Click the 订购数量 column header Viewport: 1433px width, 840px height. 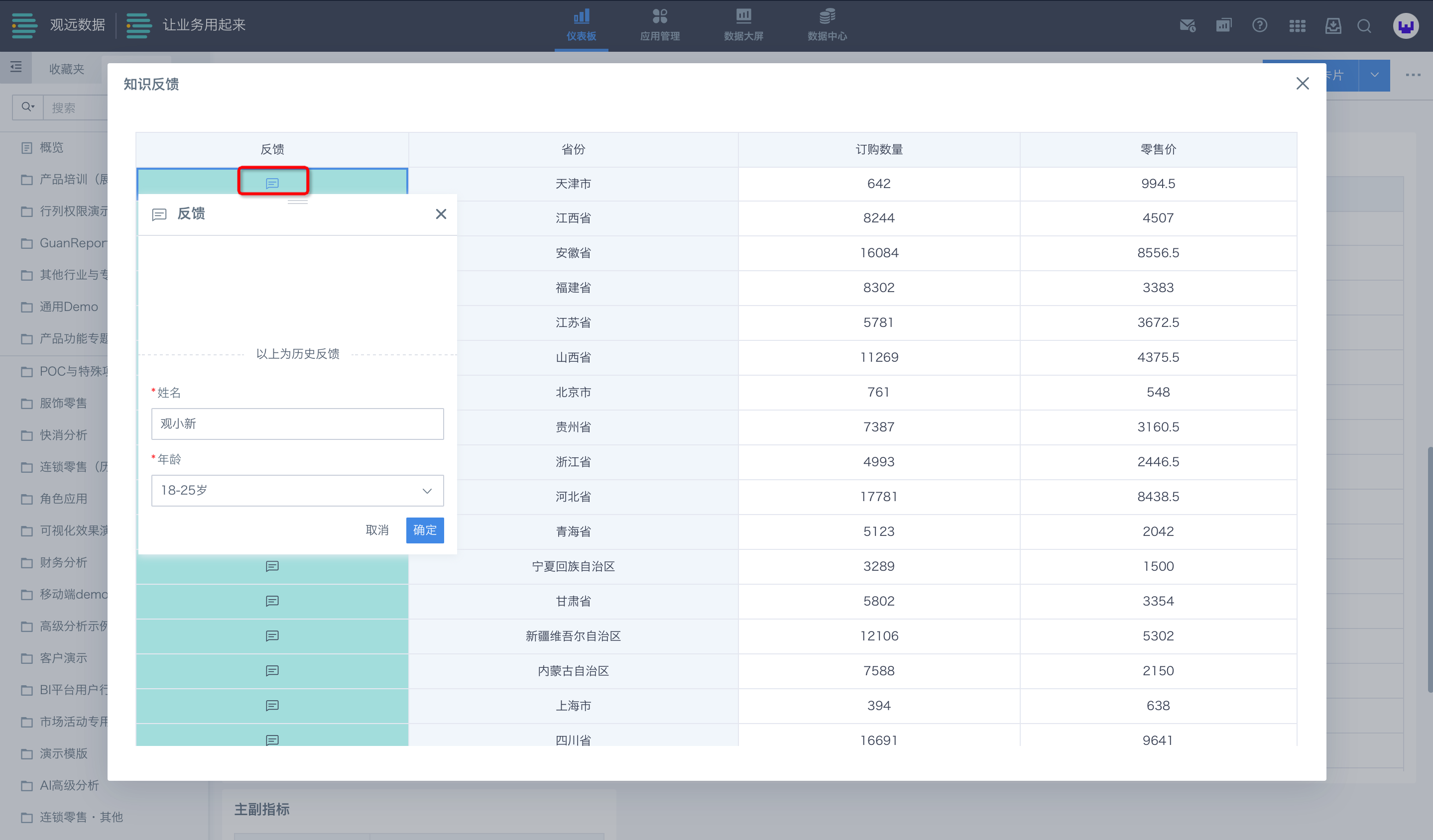[x=878, y=149]
